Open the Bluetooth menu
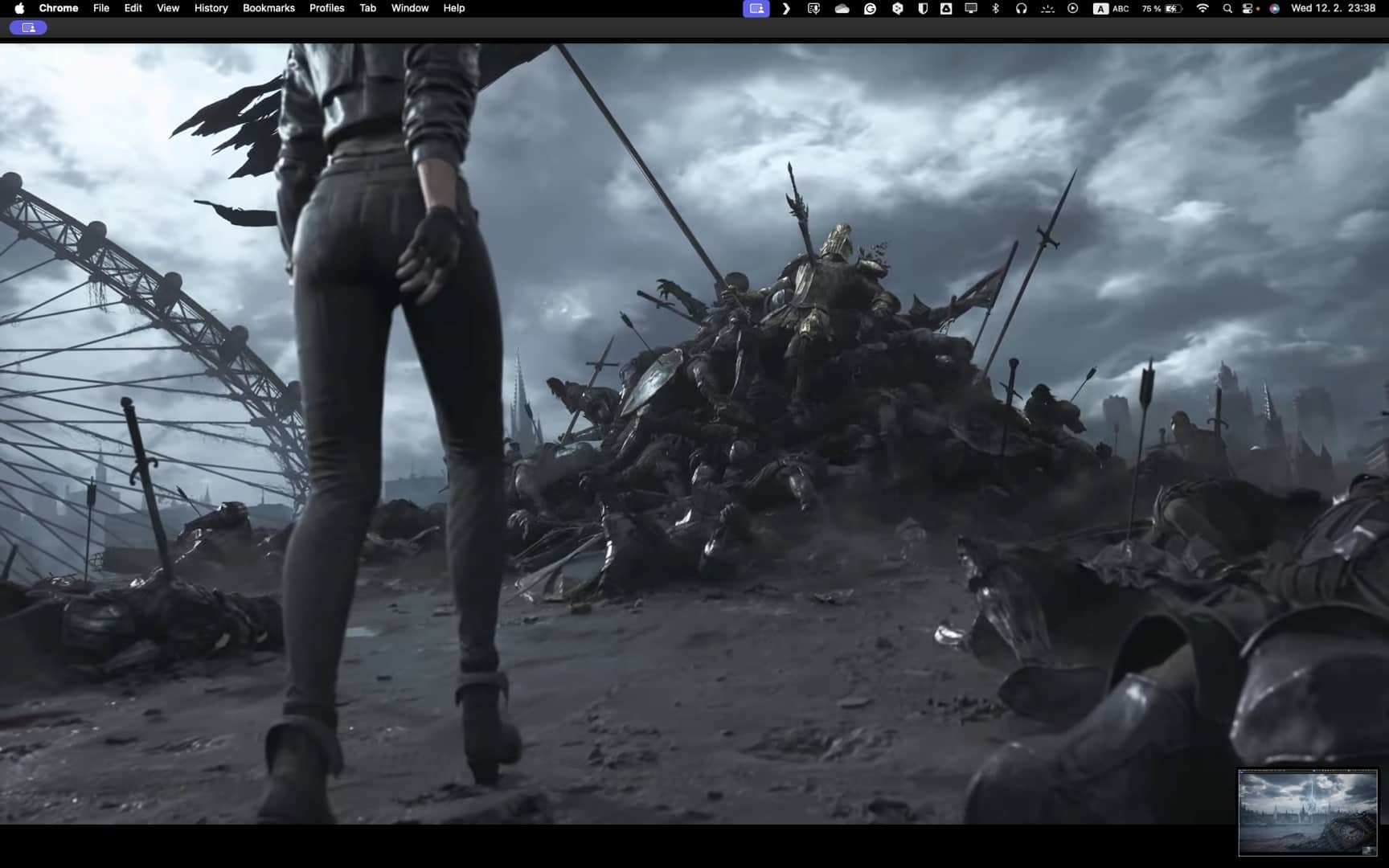Viewport: 1389px width, 868px height. [996, 8]
